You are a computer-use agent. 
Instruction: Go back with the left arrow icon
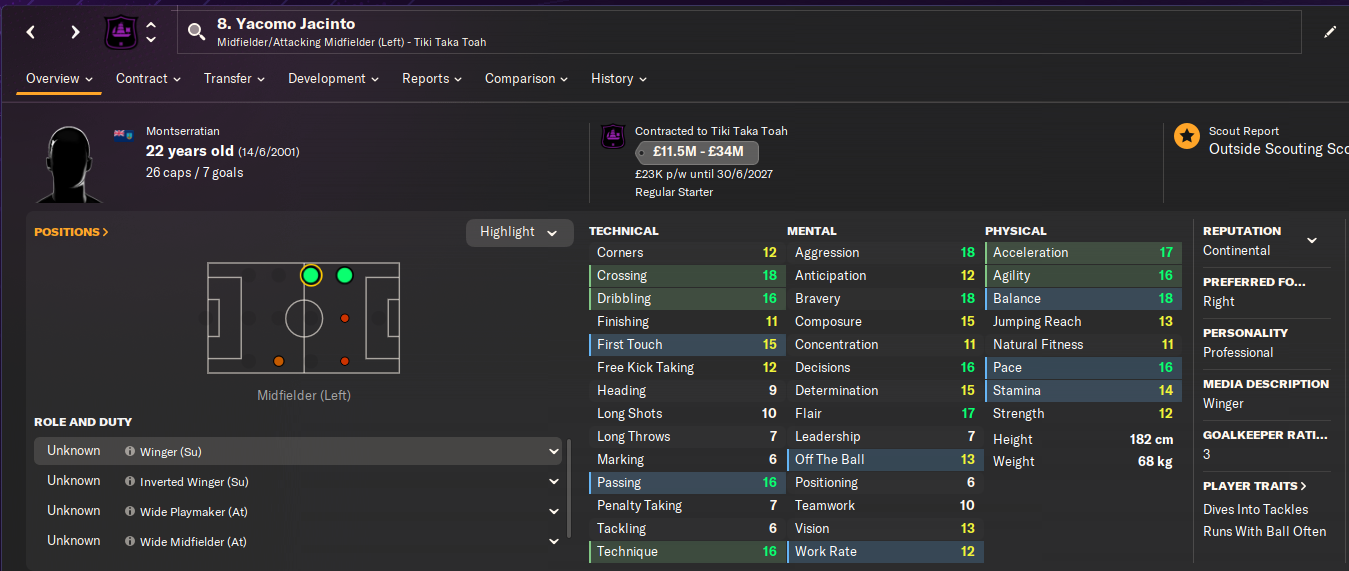tap(31, 32)
